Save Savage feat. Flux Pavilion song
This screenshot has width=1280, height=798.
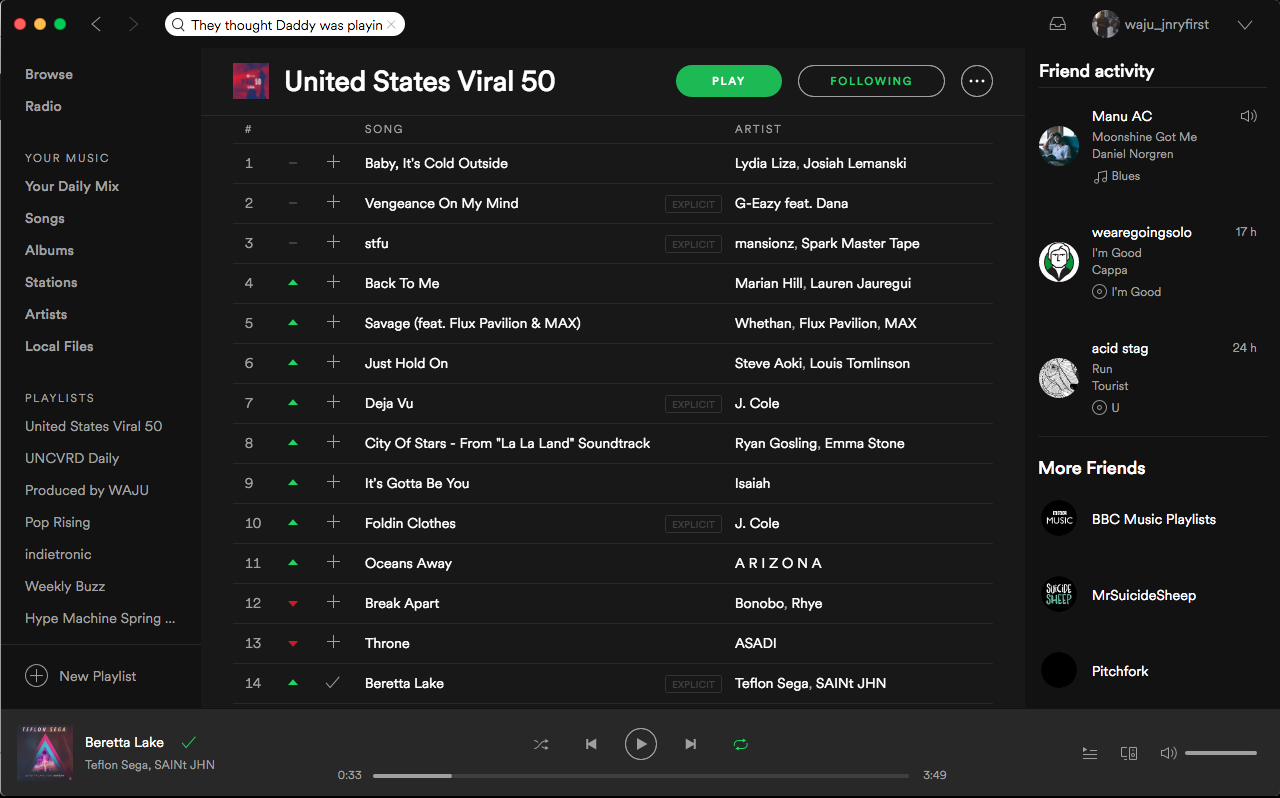333,323
